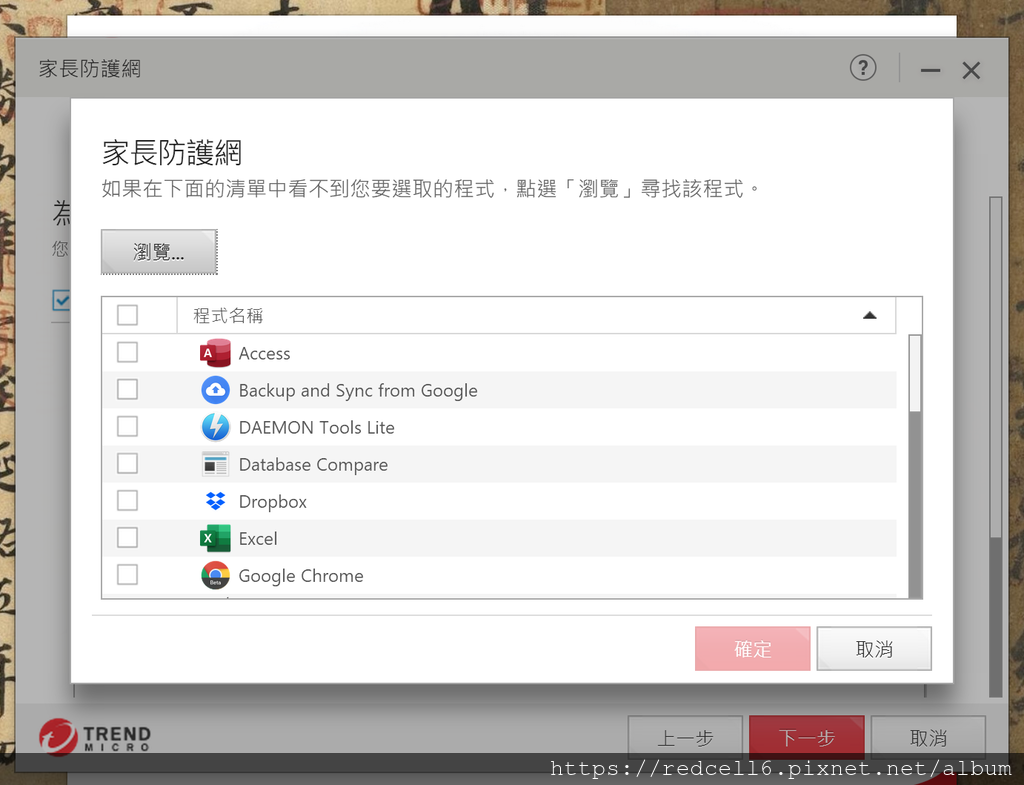Screen dimensions: 1024x785
Task: Click 上一步 in the background window
Action: (685, 737)
